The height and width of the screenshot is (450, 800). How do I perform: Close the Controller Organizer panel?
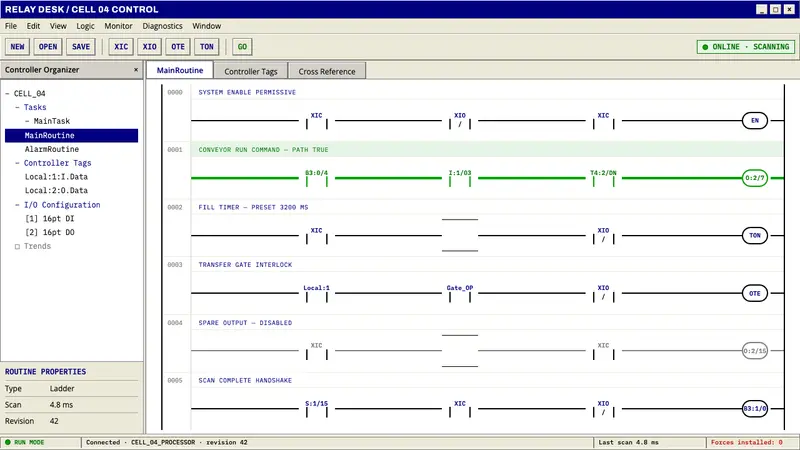point(136,70)
